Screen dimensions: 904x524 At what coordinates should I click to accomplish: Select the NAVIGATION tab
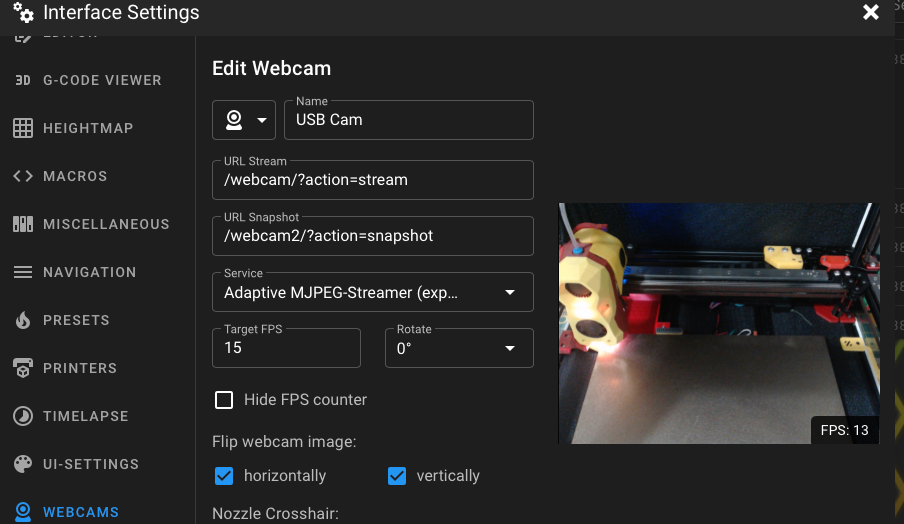pos(97,272)
